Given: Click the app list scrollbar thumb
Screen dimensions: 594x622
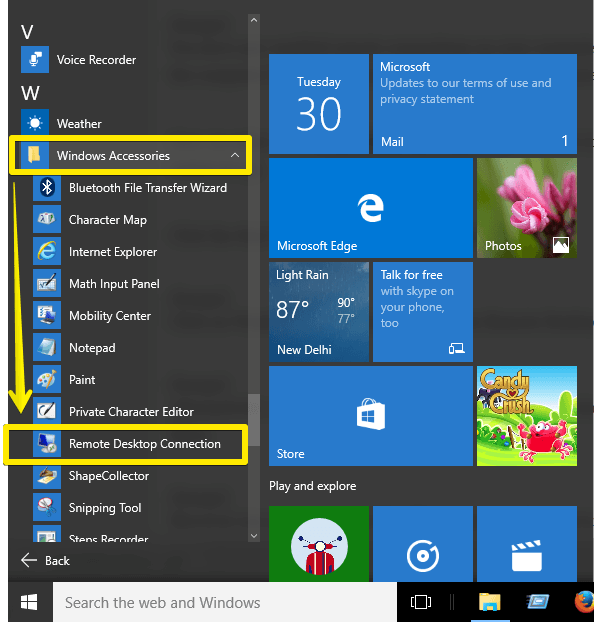Looking at the screenshot, I should (254, 420).
